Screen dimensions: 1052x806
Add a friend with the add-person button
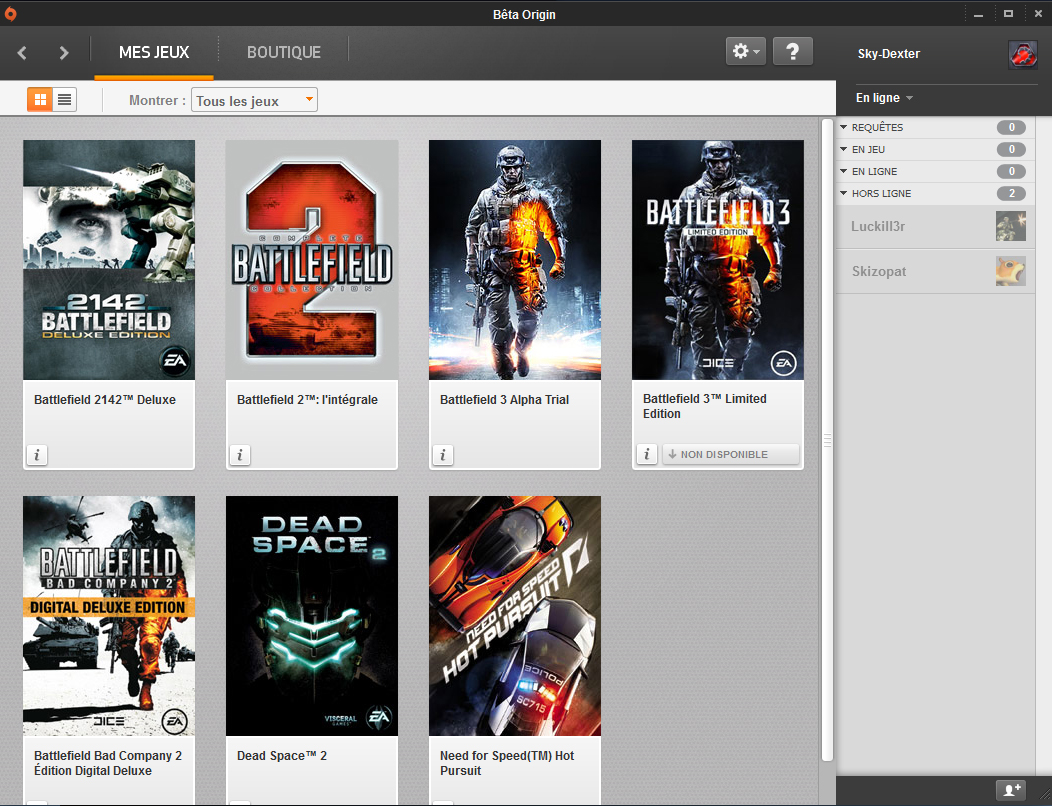coord(1011,790)
